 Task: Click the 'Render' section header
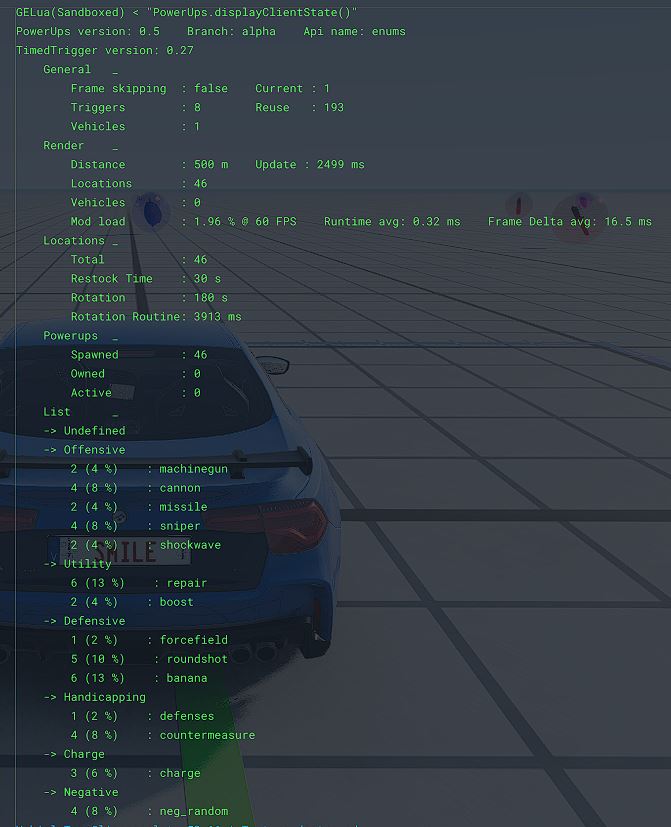pyautogui.click(x=63, y=145)
